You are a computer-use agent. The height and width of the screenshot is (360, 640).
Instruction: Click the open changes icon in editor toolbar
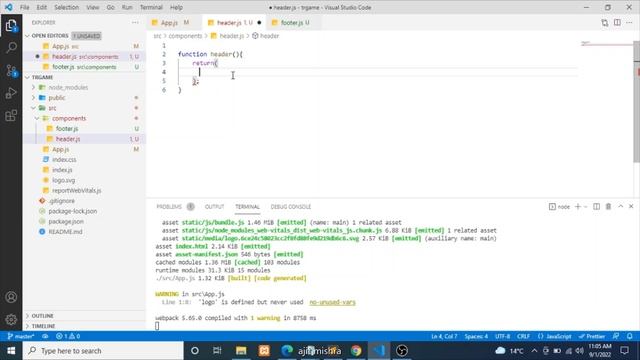tap(604, 23)
